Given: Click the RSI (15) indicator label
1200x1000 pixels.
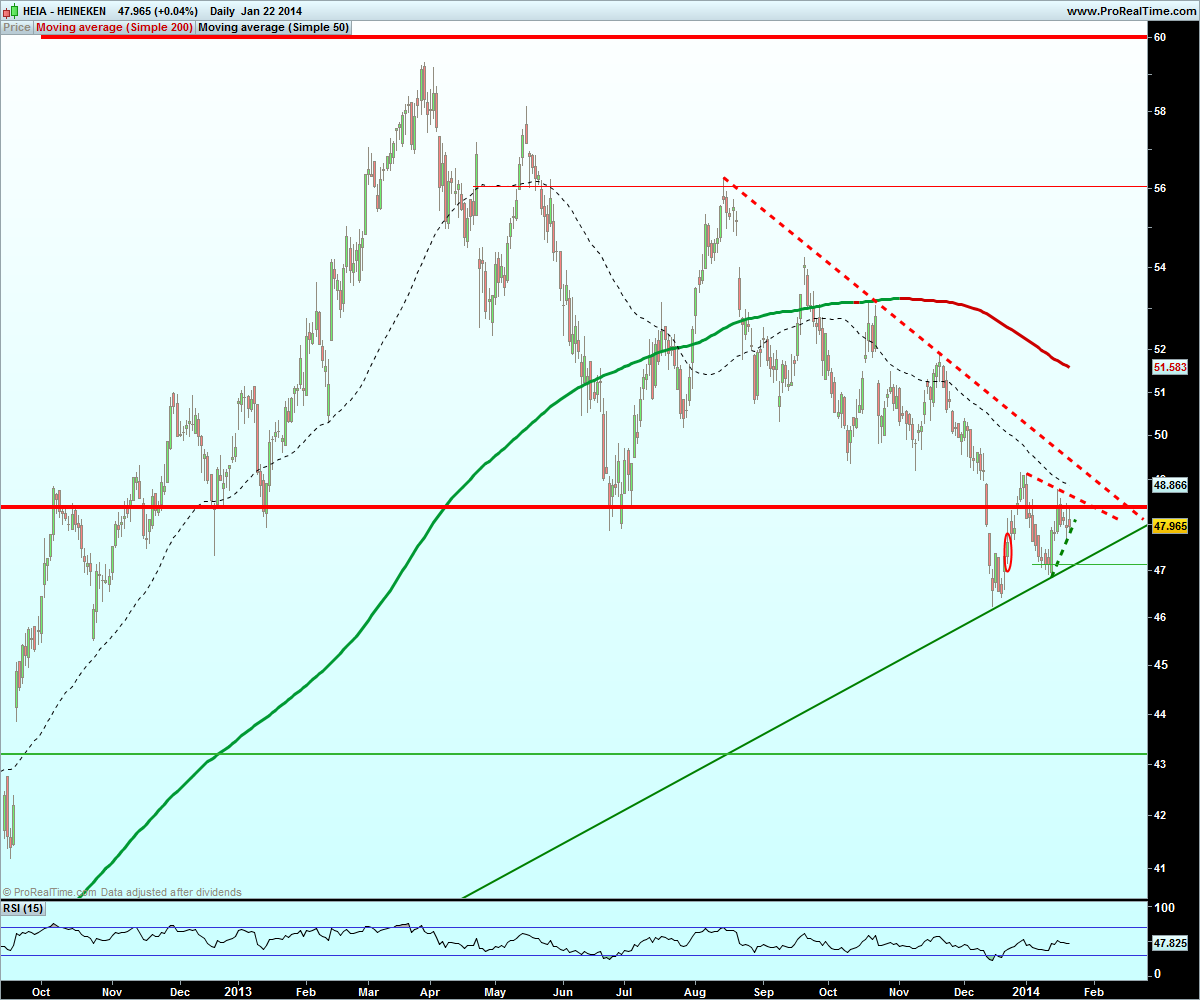Looking at the screenshot, I should [x=22, y=908].
